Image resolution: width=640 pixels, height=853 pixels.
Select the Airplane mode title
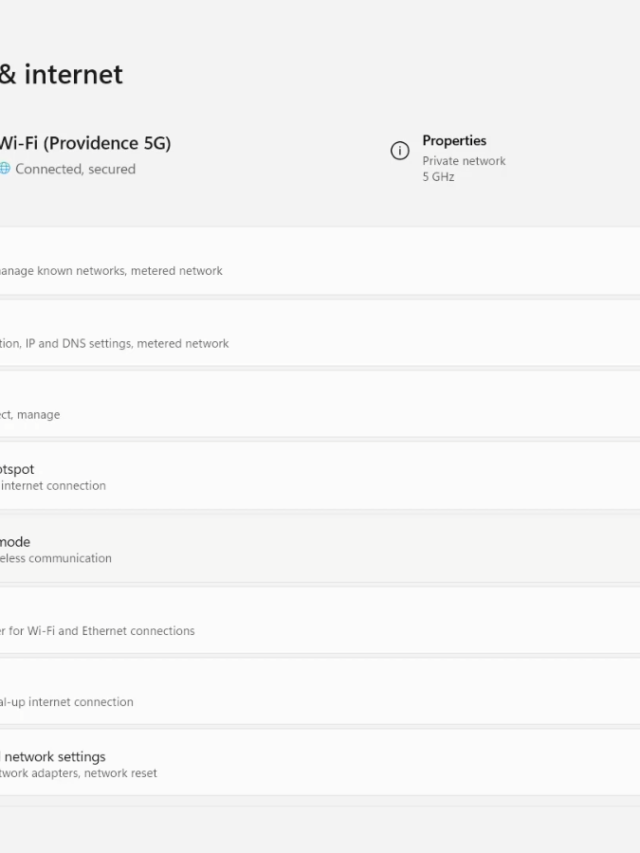click(15, 542)
